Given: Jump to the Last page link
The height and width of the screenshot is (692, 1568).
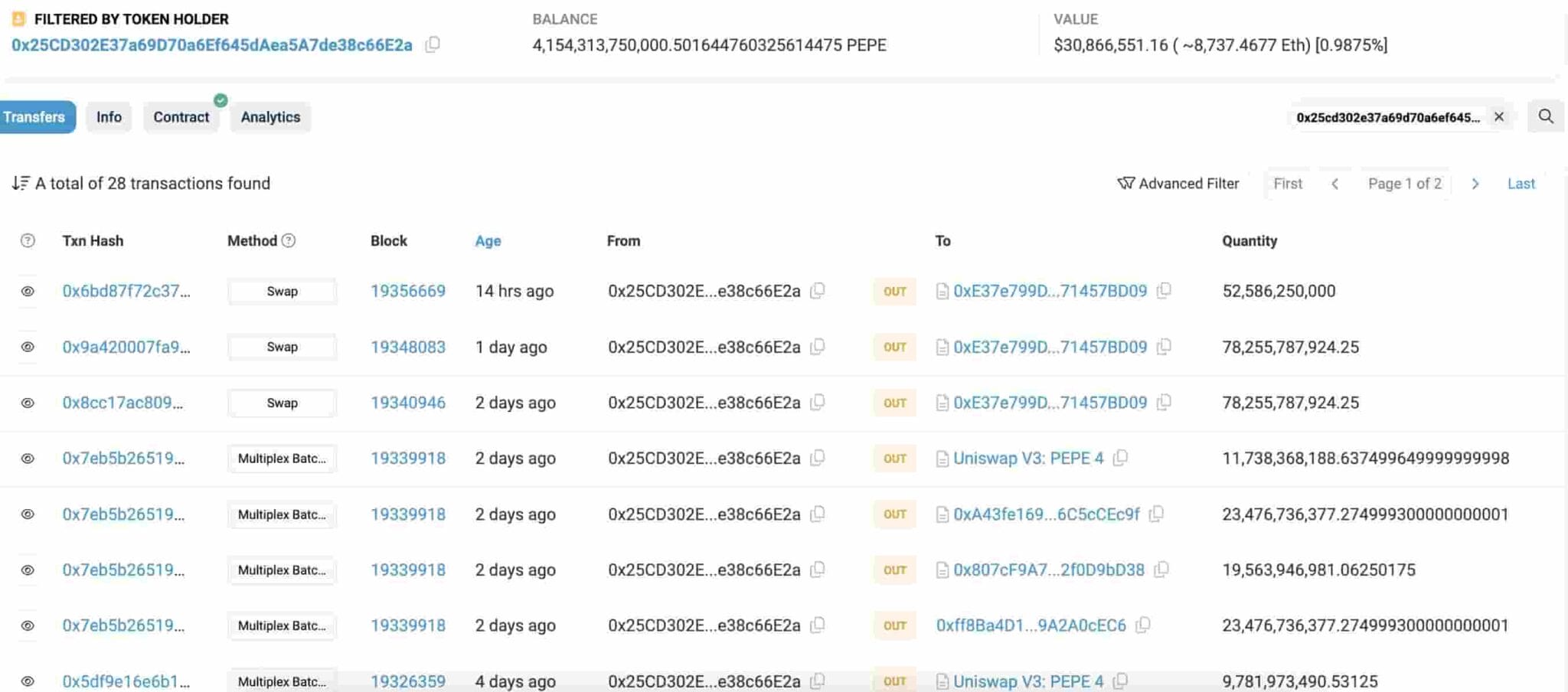Looking at the screenshot, I should (x=1521, y=184).
